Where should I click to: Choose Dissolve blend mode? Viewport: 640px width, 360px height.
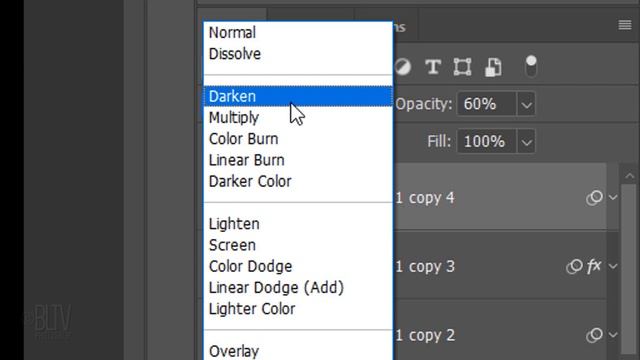tap(298, 54)
